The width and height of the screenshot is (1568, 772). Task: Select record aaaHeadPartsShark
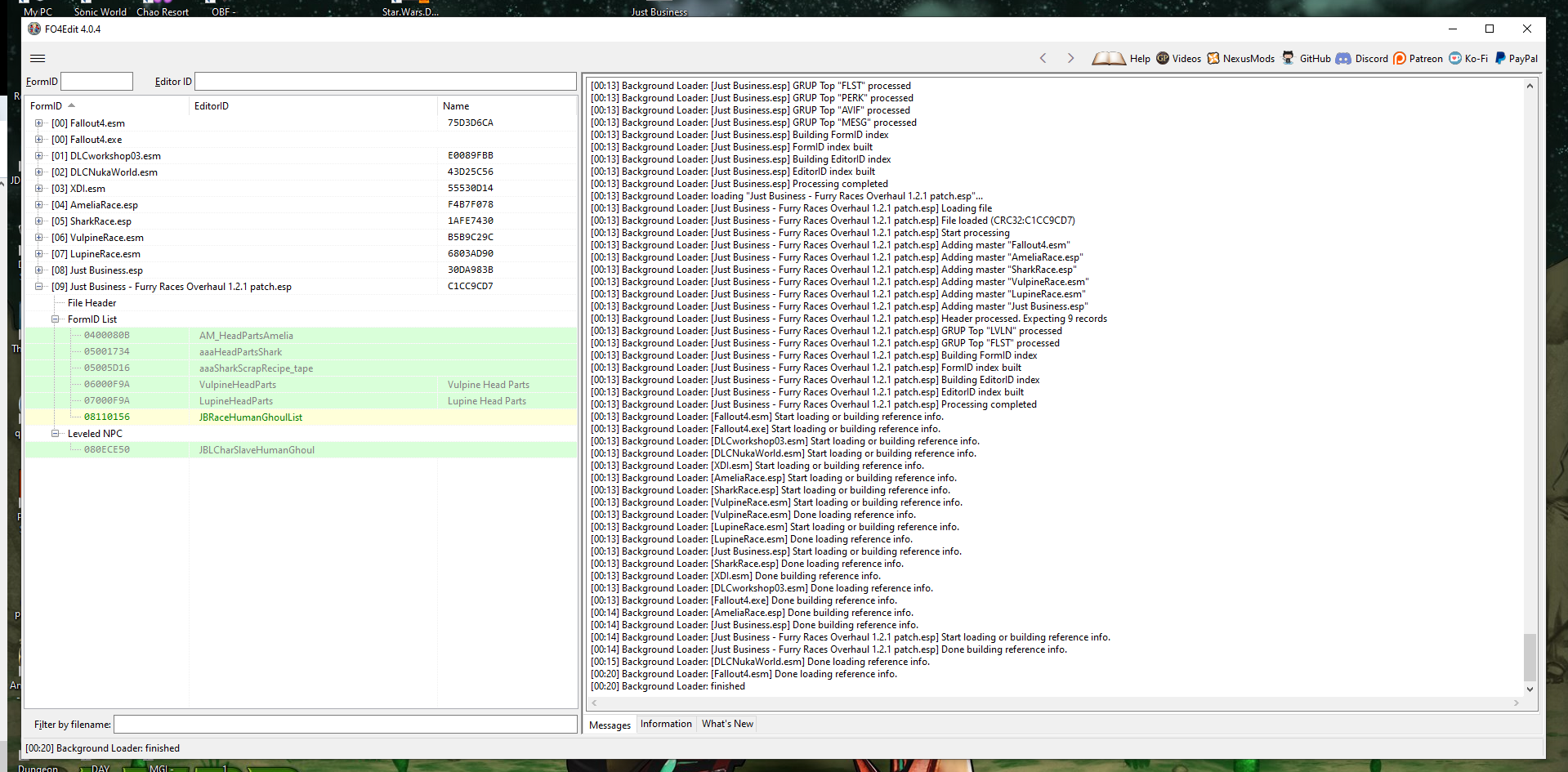[301, 352]
